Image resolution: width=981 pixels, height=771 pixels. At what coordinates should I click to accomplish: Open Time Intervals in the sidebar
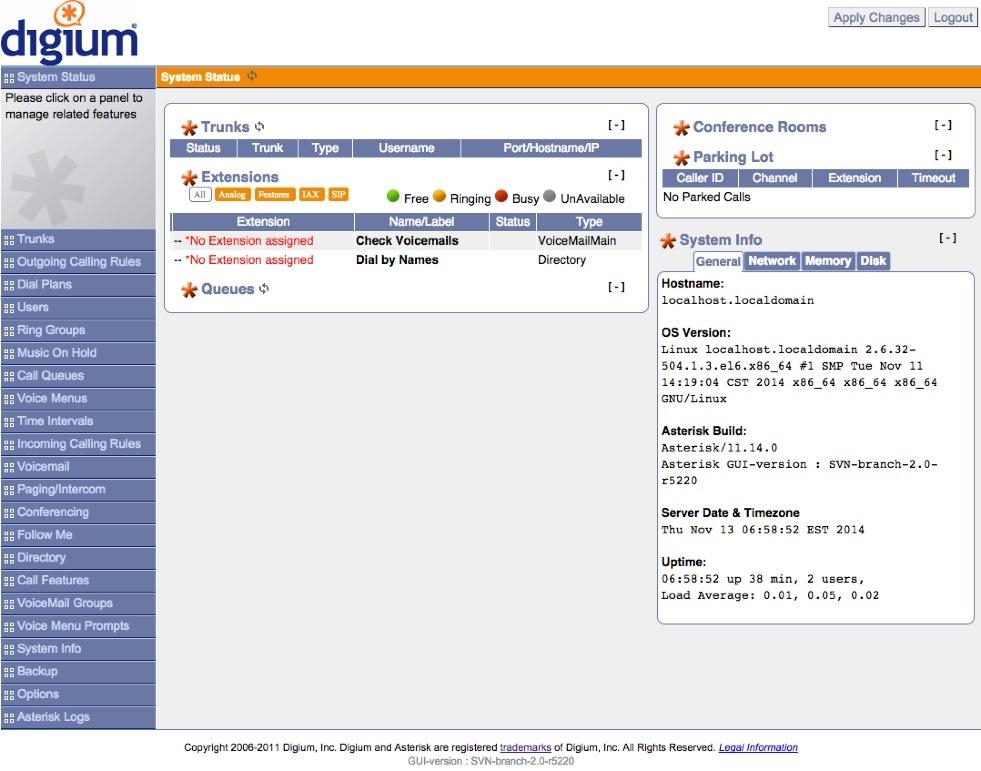(78, 422)
